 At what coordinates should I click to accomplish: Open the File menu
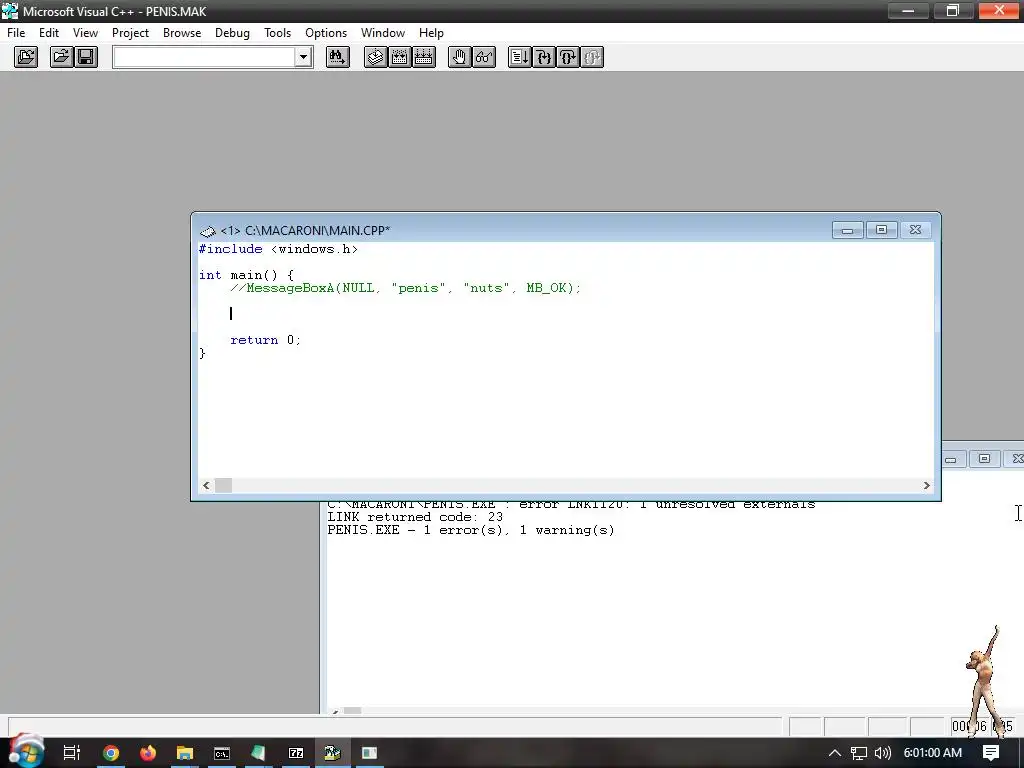pyautogui.click(x=16, y=33)
